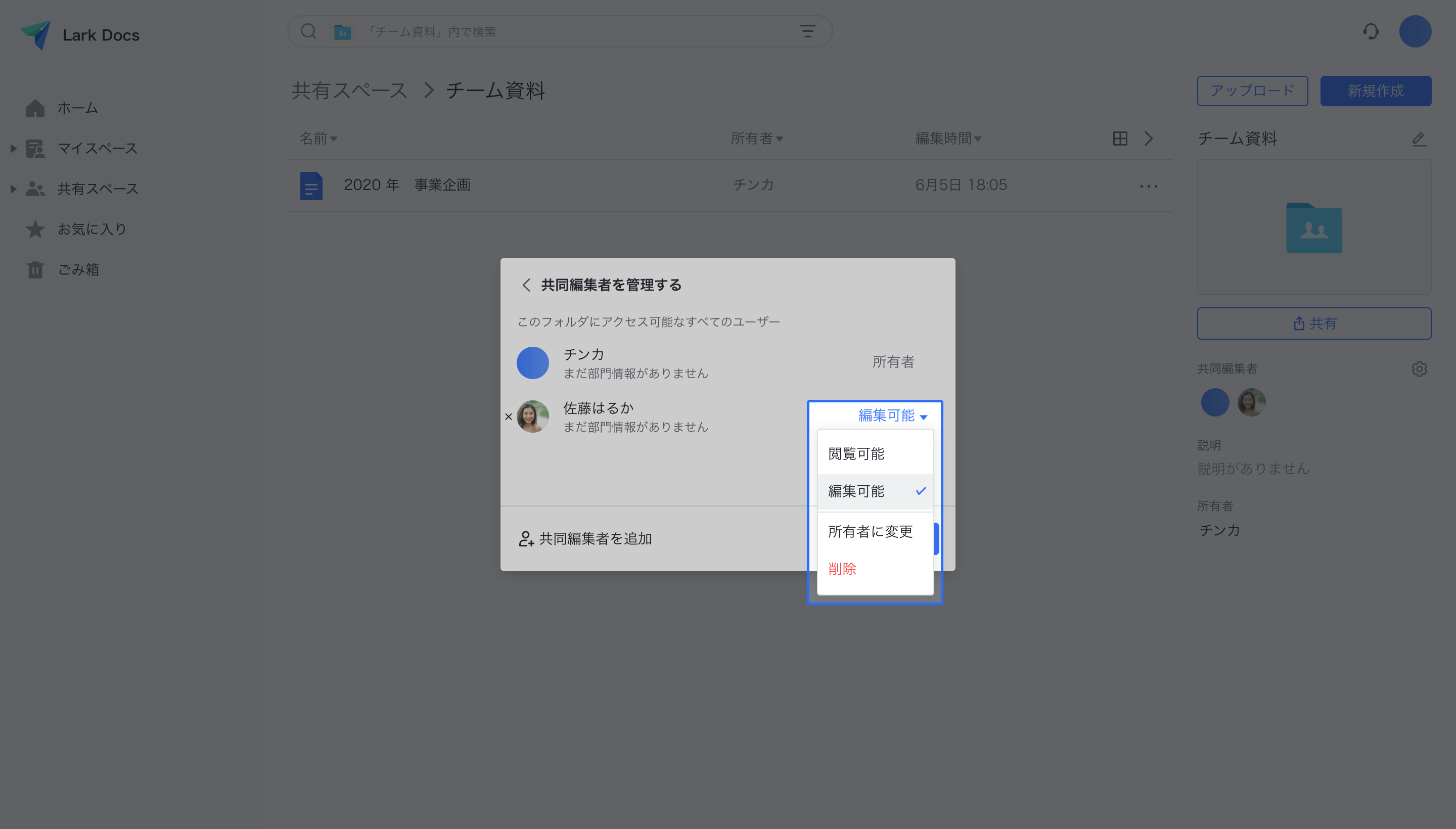Open 共有スペース in the sidebar
The image size is (1456, 829).
pos(98,189)
